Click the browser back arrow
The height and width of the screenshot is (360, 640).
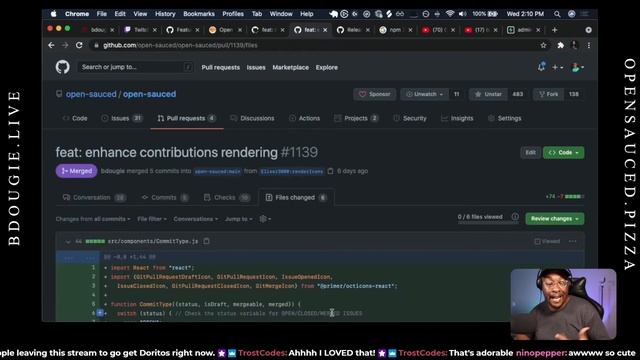click(51, 45)
